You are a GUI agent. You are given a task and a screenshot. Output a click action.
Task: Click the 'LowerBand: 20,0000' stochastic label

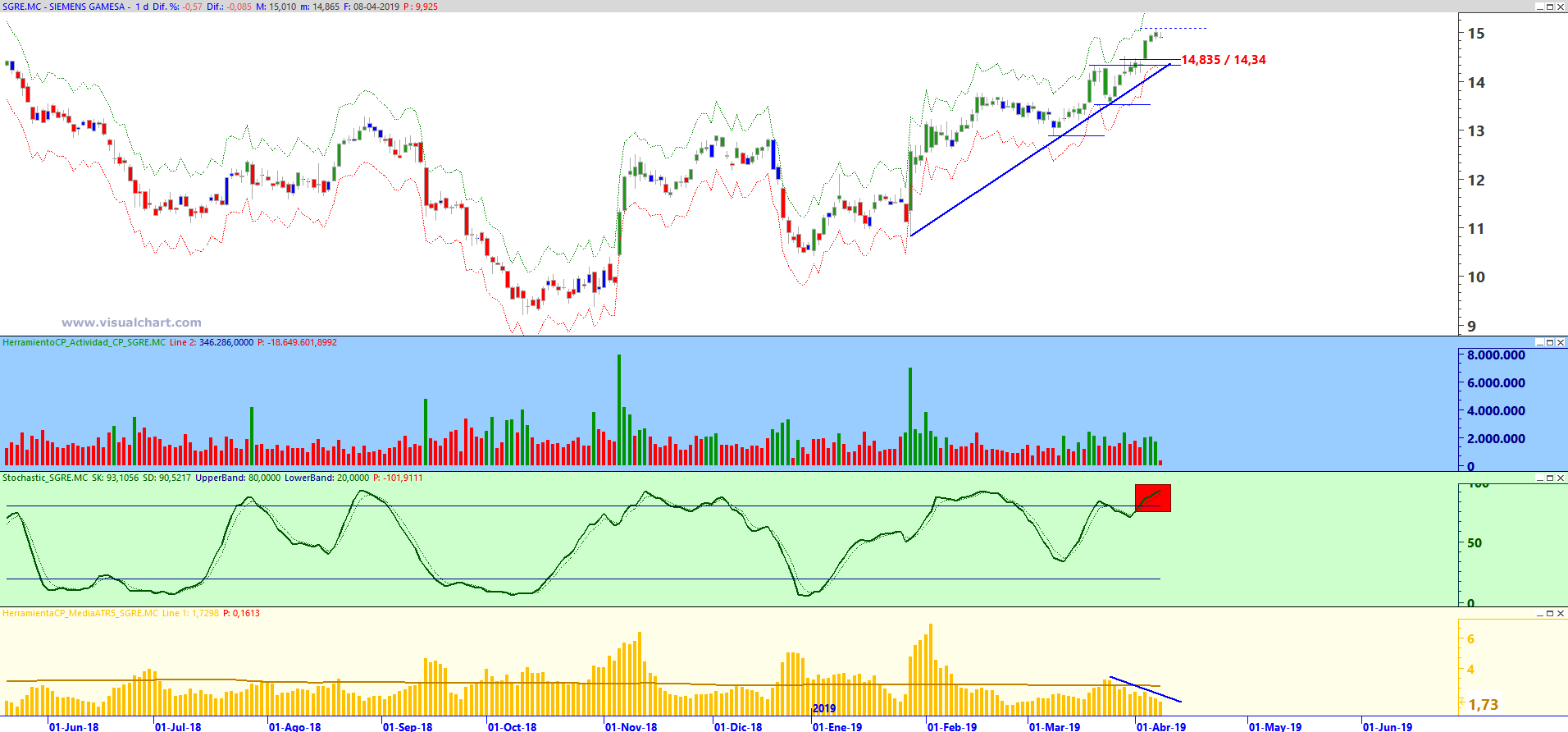[x=326, y=478]
